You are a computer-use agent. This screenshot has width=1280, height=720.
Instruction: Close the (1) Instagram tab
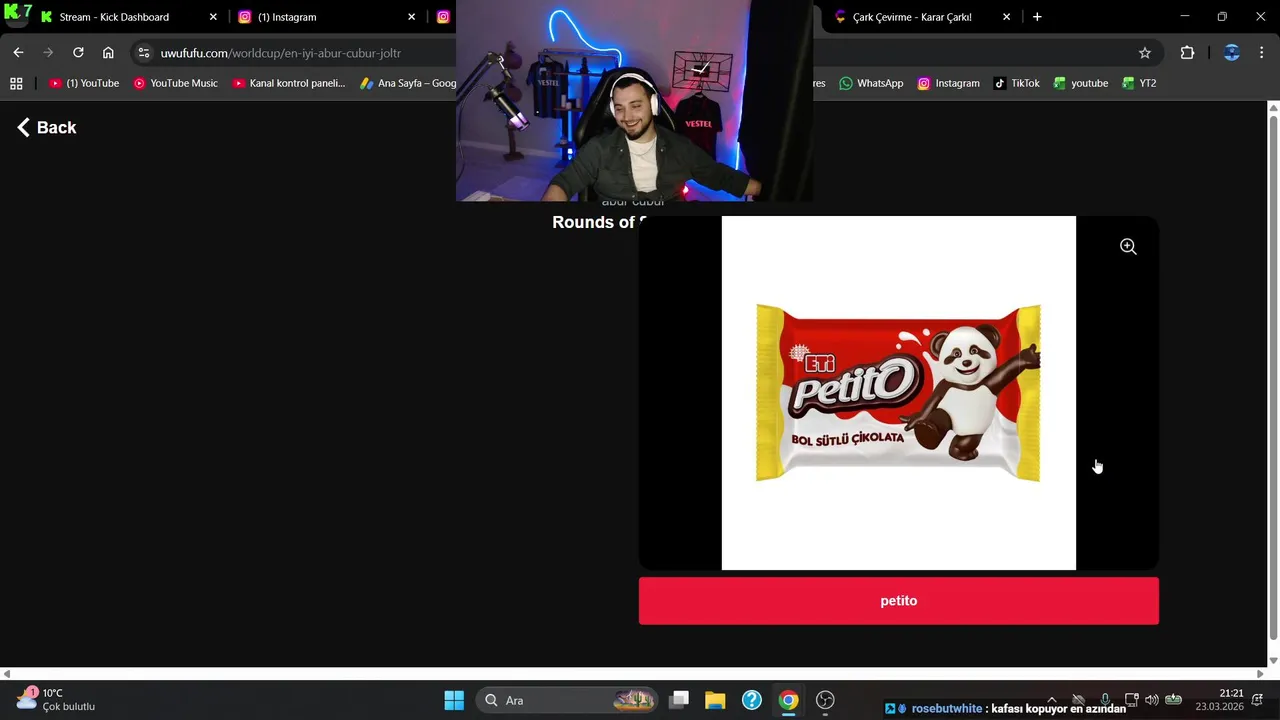[411, 17]
